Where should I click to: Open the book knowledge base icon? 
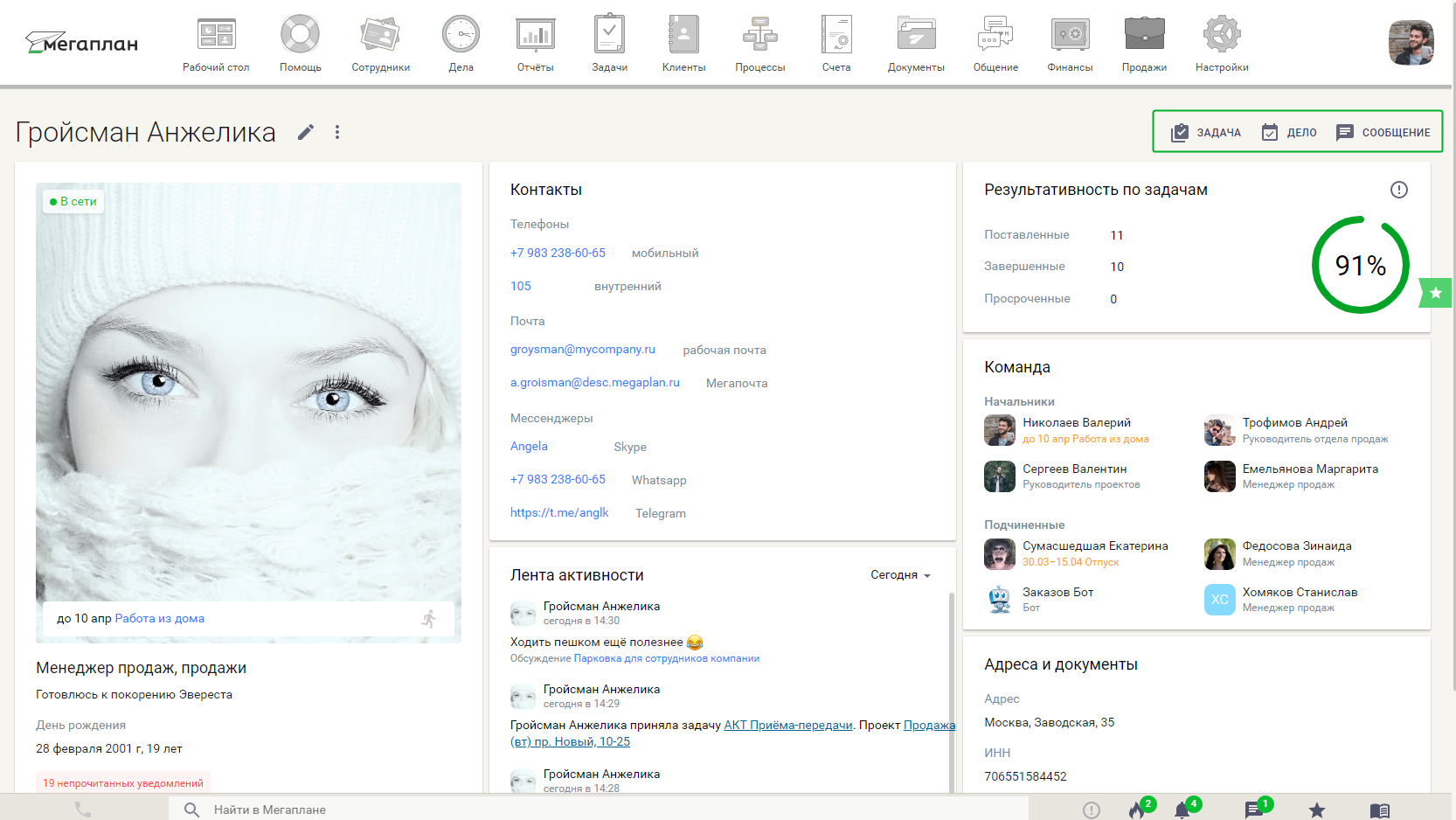[1380, 810]
